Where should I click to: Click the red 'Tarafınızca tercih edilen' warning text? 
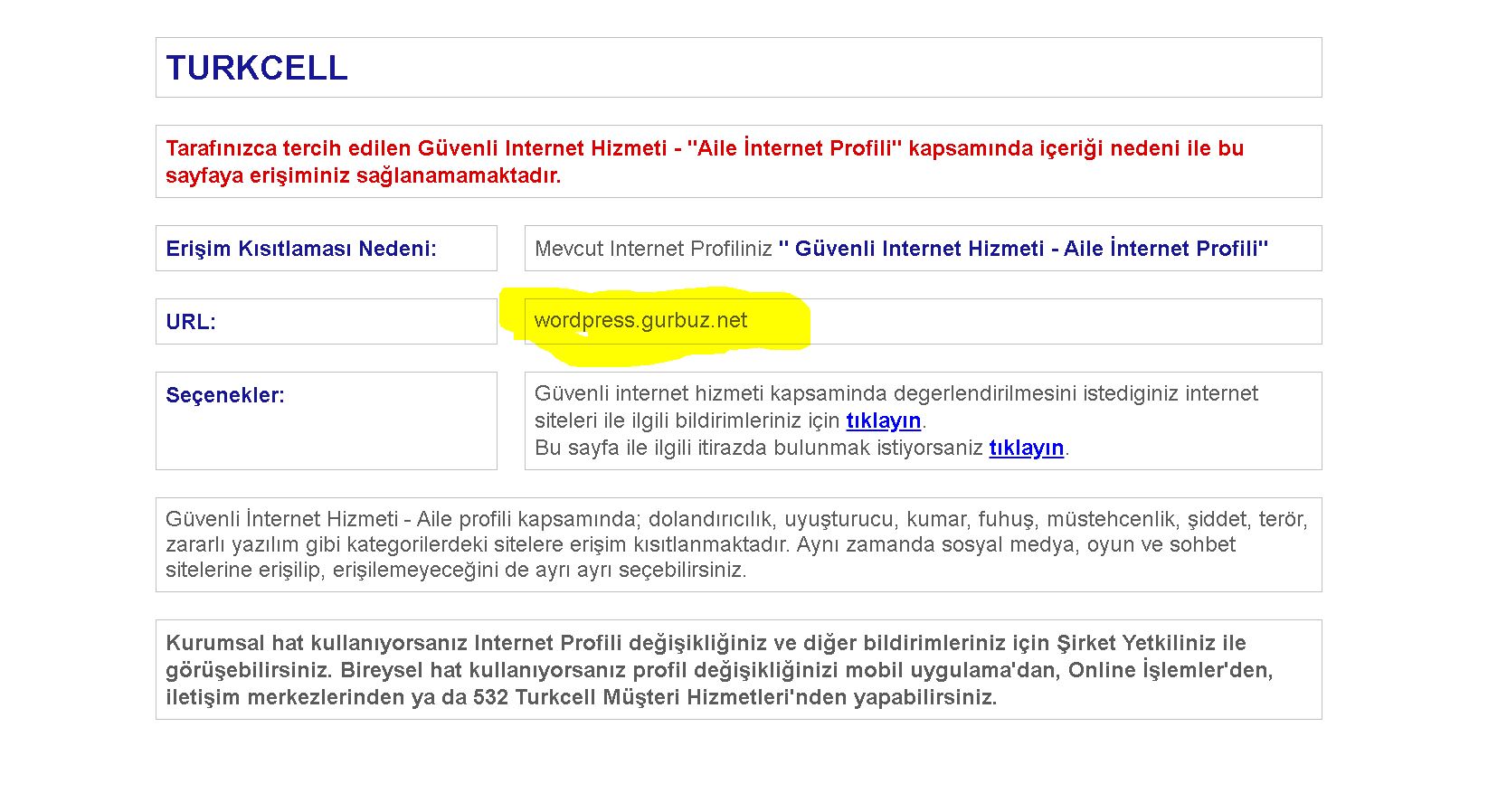[x=705, y=162]
